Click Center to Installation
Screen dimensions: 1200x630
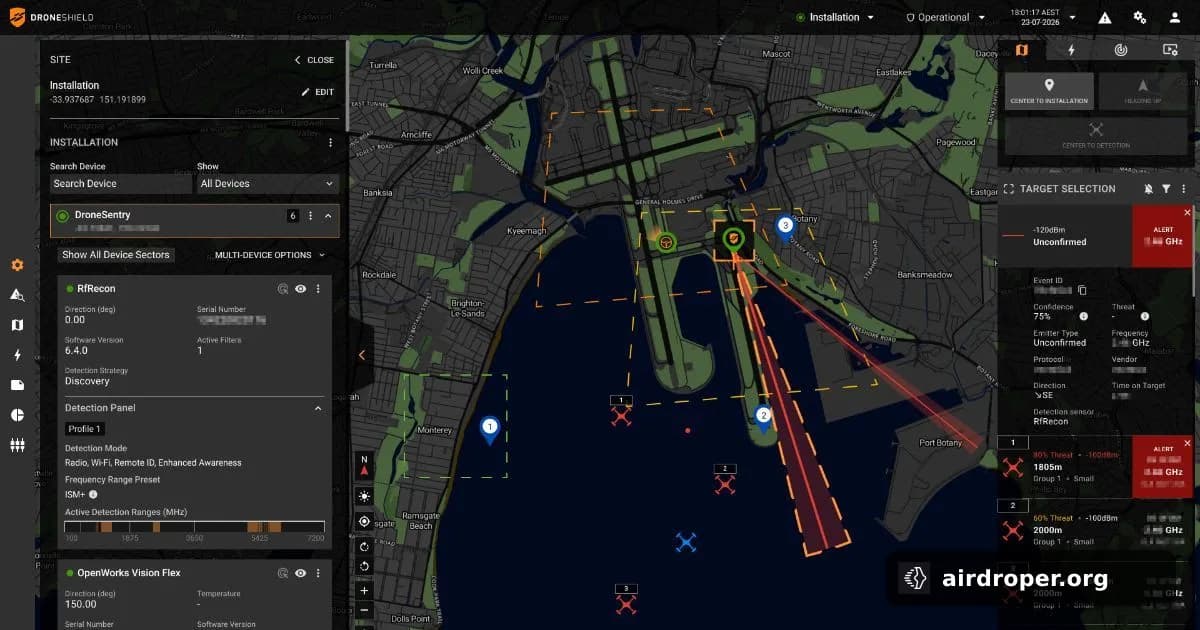coord(1049,91)
